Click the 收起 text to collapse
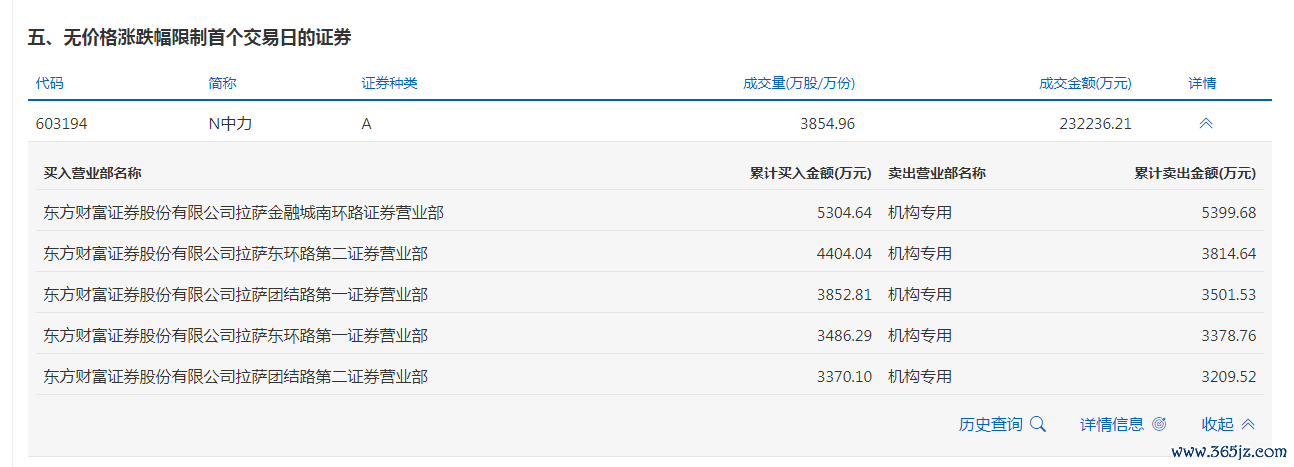The width and height of the screenshot is (1294, 467). pos(1217,424)
